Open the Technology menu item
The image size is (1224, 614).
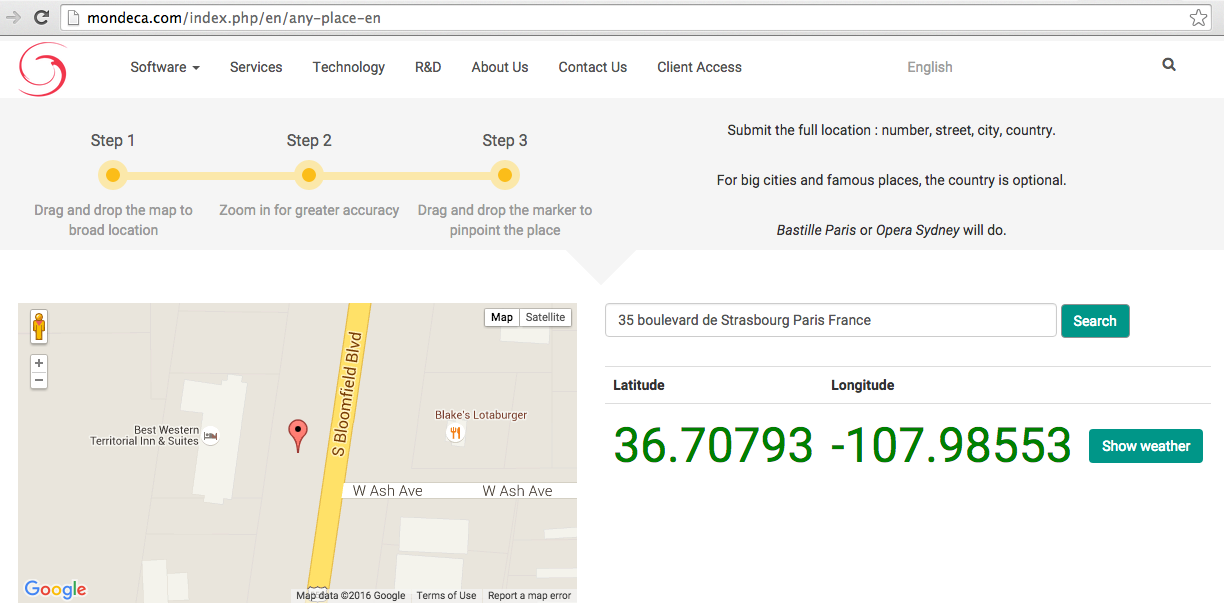(x=348, y=67)
